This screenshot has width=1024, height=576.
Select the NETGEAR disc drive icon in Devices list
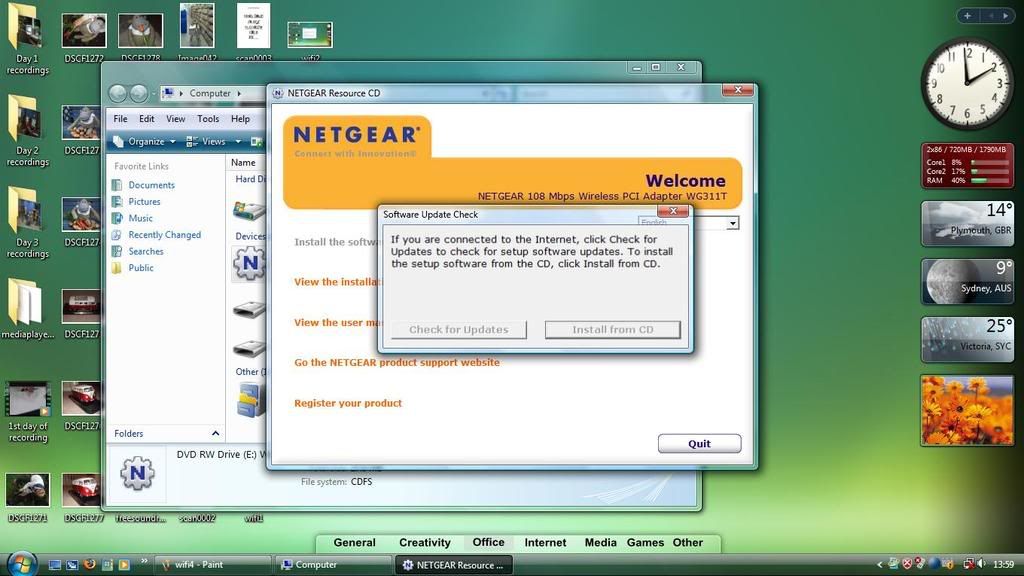[249, 264]
